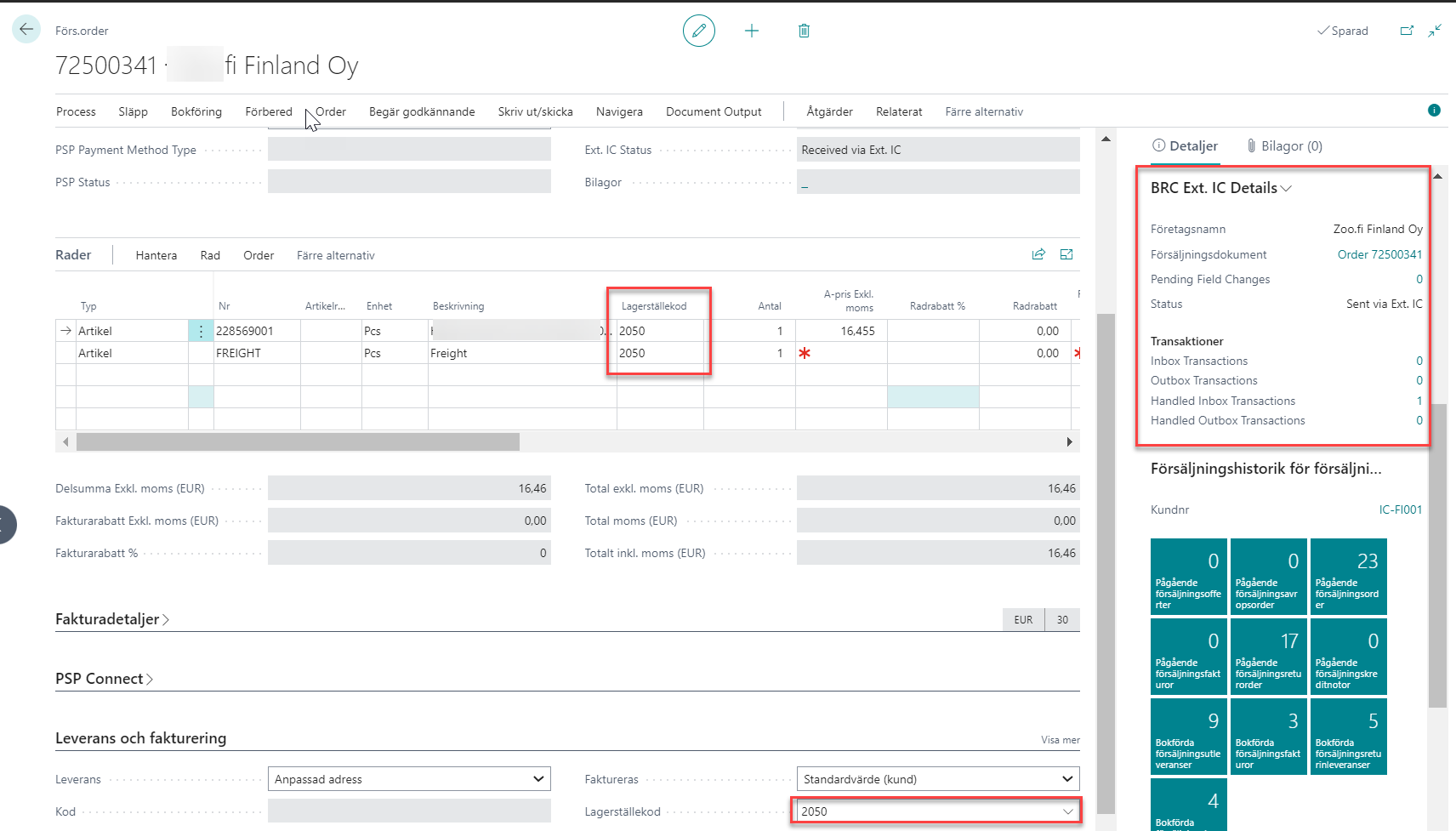Click the share icon in Rader section
The width and height of the screenshot is (1456, 831).
tap(1038, 254)
